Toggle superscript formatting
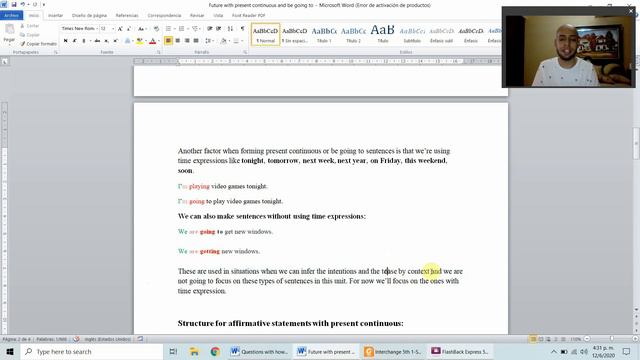Image resolution: width=640 pixels, height=360 pixels. click(x=116, y=41)
